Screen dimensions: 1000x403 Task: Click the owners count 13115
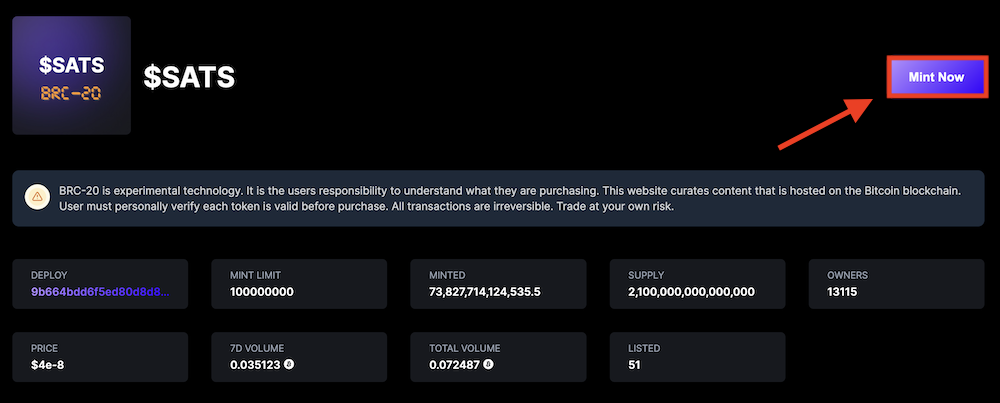[x=846, y=292]
